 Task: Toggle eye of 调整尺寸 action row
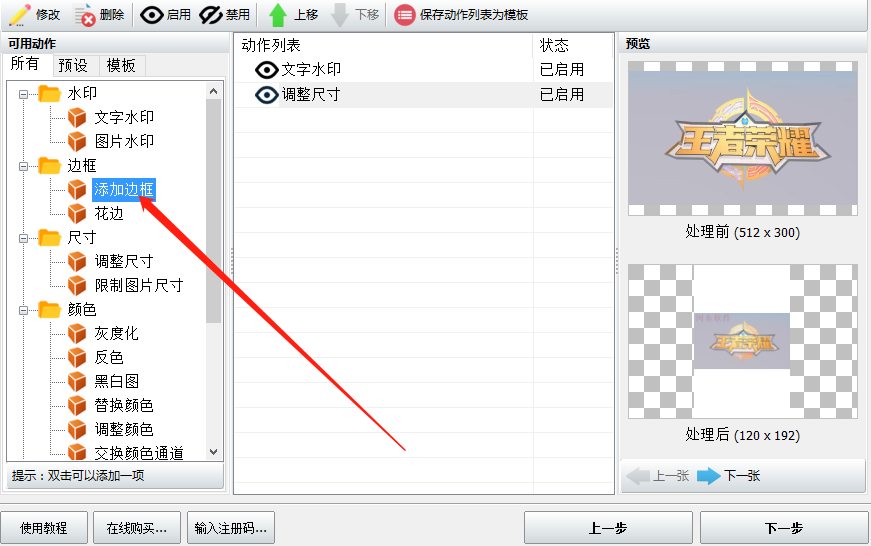coord(267,95)
